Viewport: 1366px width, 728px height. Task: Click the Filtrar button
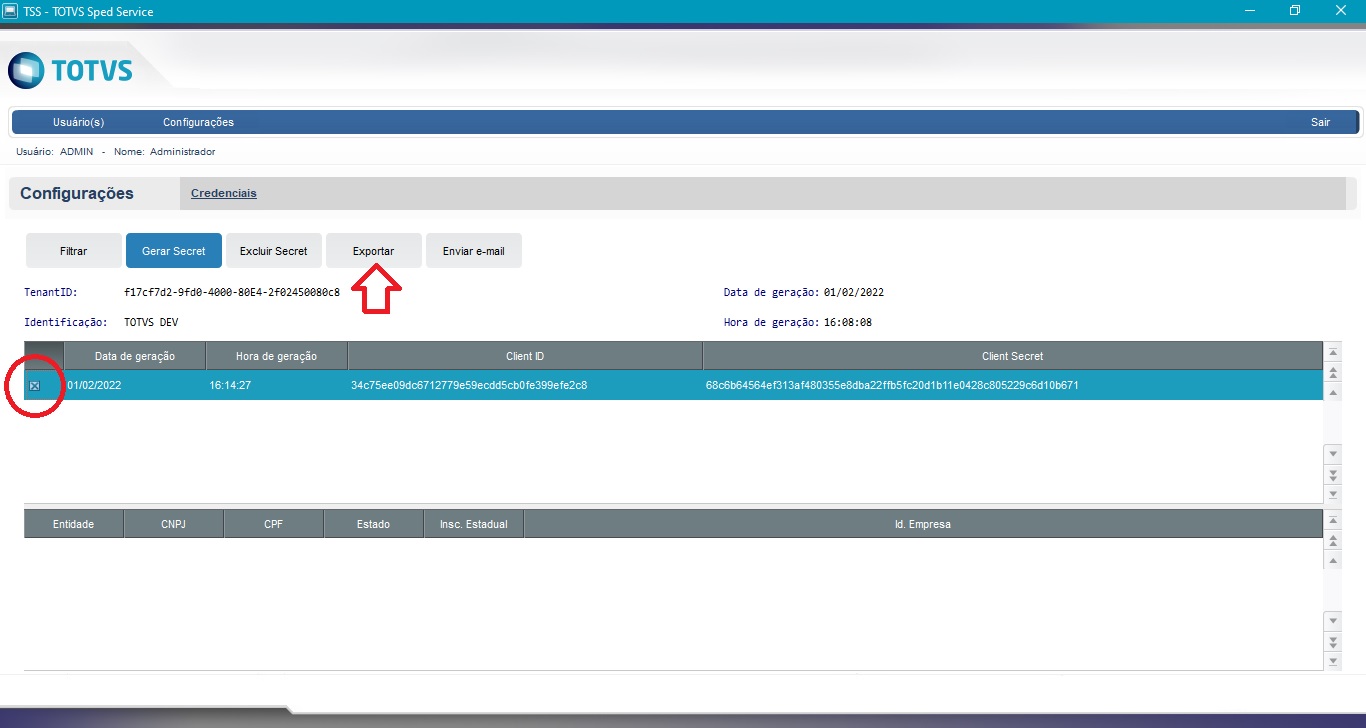tap(74, 251)
